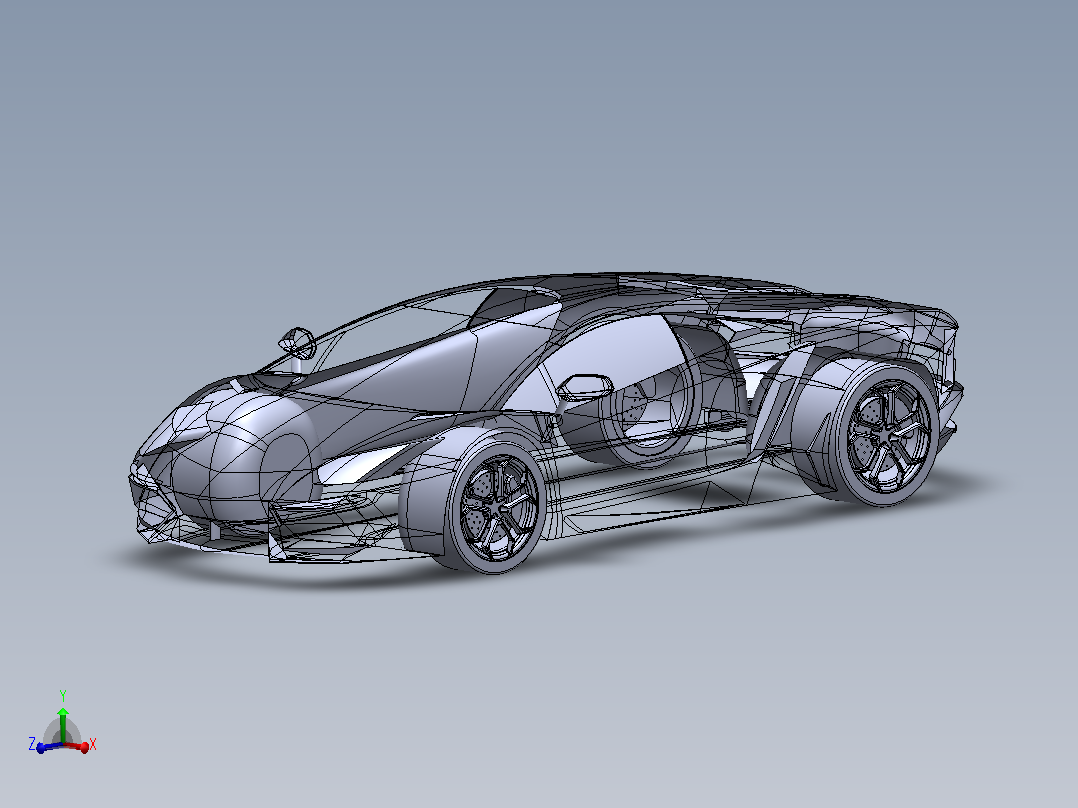Click the blue Z axis of the orientation triad

click(50, 746)
